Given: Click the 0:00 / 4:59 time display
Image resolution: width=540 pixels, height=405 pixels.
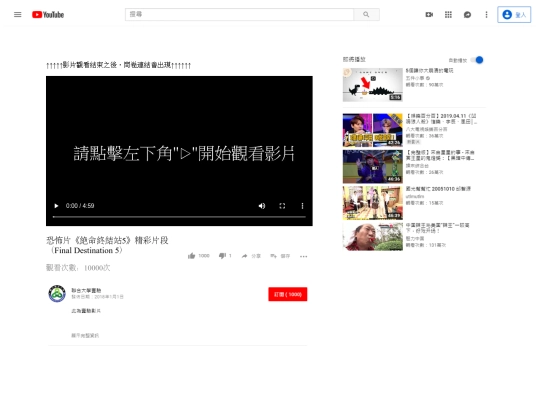Looking at the screenshot, I should click(x=80, y=206).
